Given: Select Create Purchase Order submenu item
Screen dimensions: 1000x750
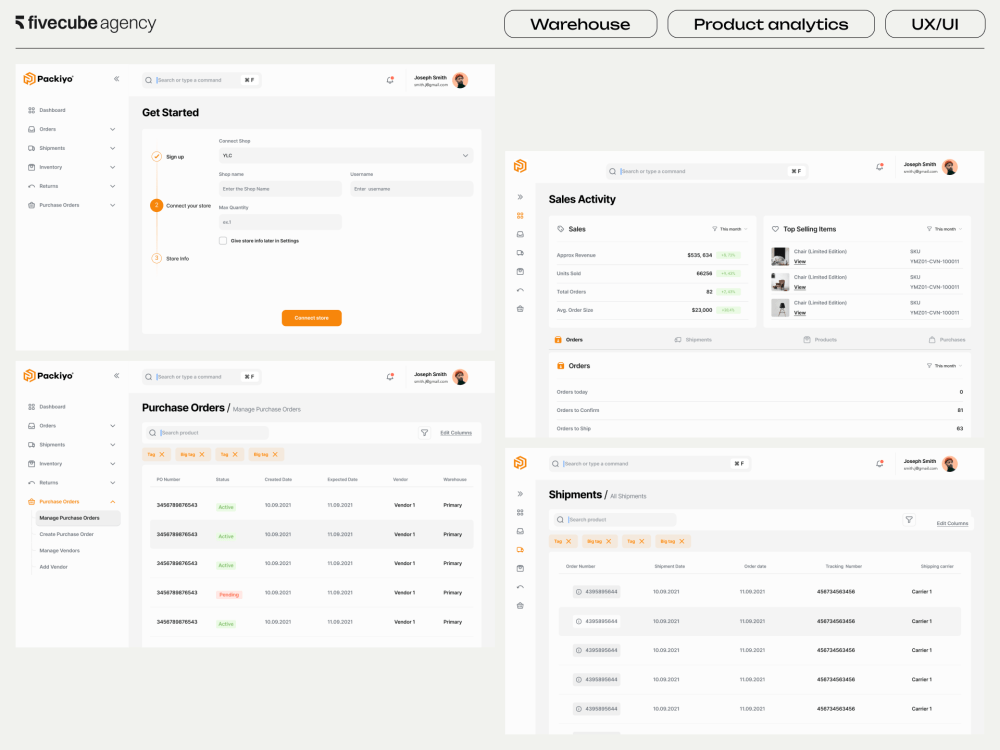Looking at the screenshot, I should click(66, 534).
